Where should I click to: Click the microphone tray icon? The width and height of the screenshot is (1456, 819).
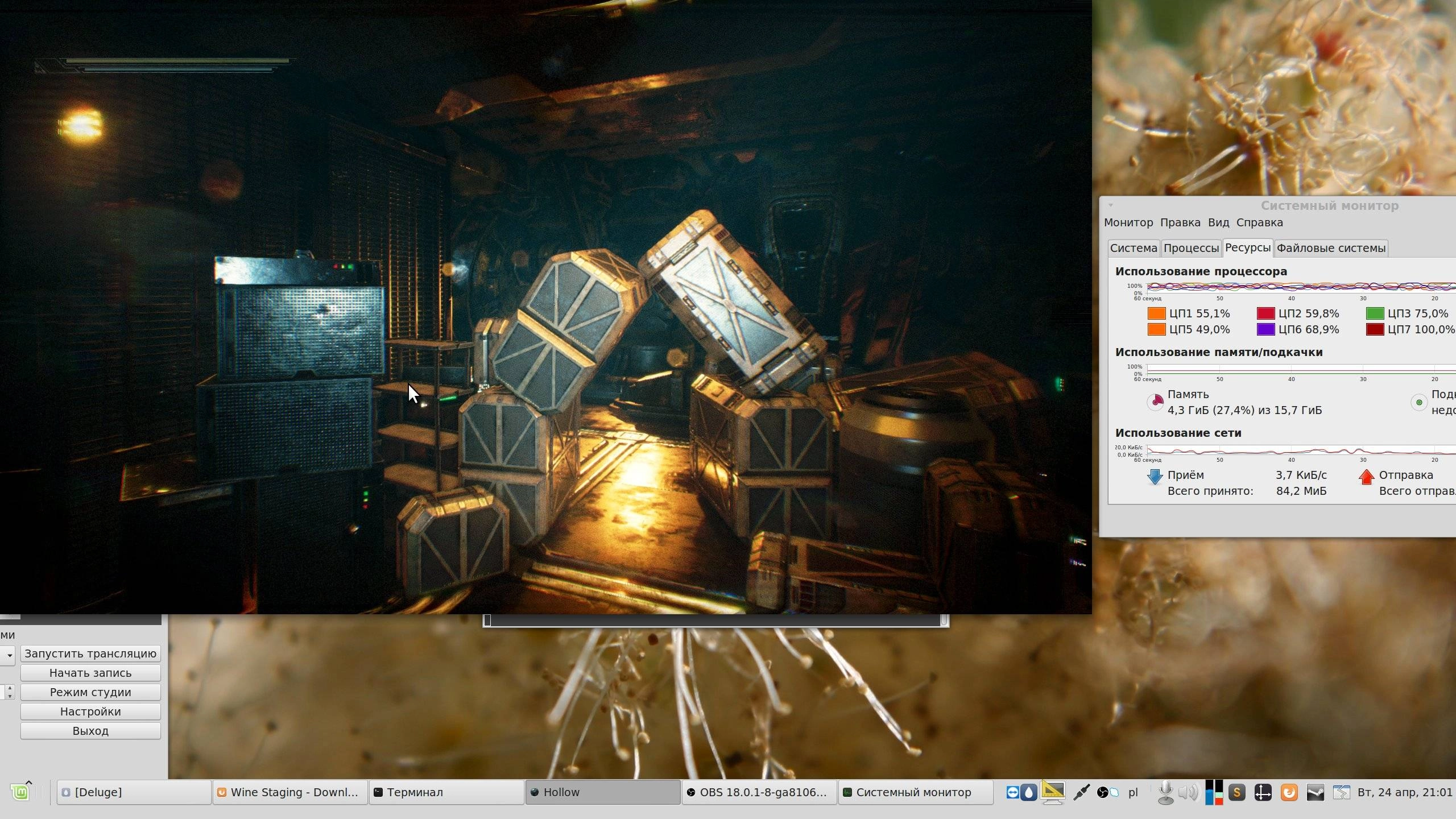click(x=1165, y=792)
